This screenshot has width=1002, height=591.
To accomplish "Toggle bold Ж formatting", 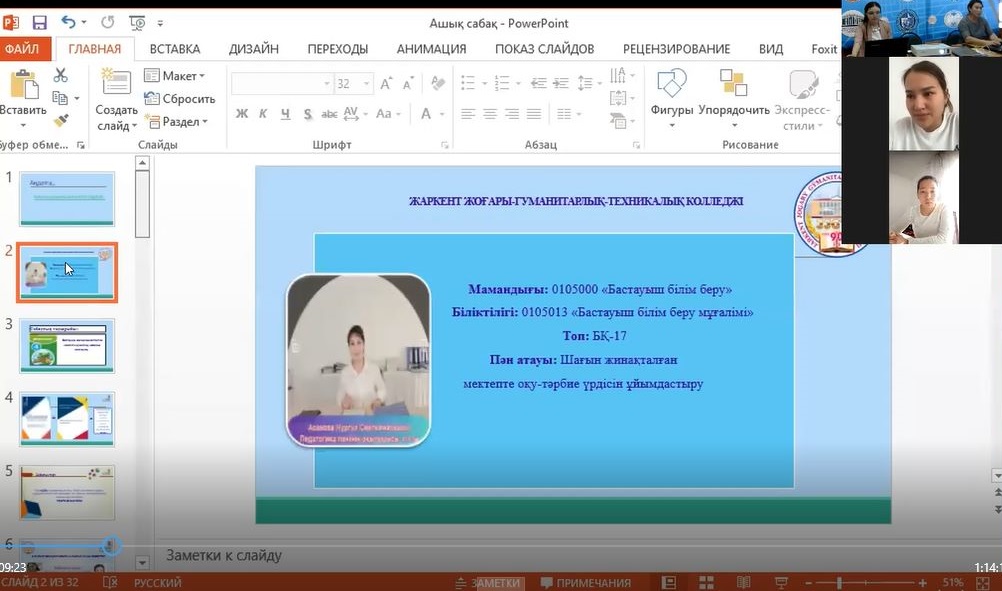I will pos(242,114).
